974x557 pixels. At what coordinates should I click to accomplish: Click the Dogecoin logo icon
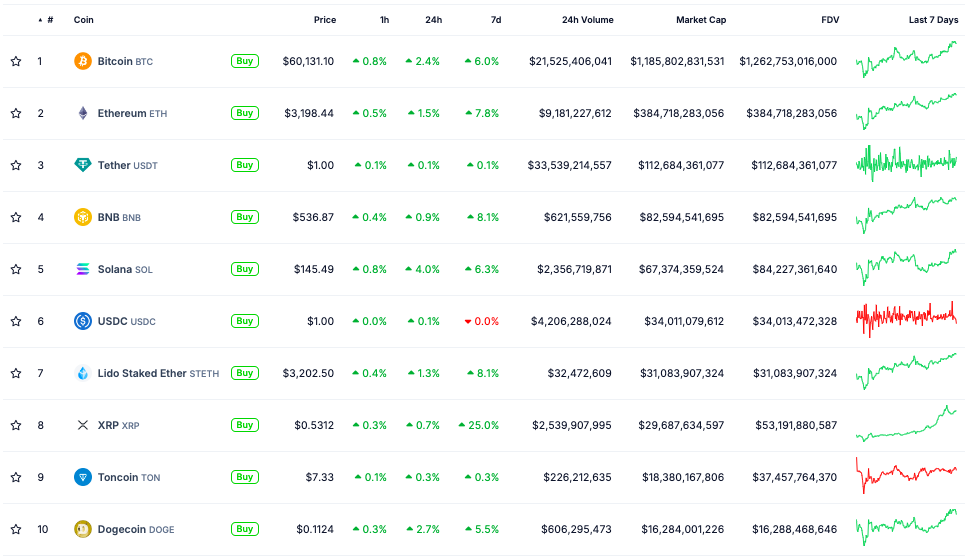coord(83,529)
